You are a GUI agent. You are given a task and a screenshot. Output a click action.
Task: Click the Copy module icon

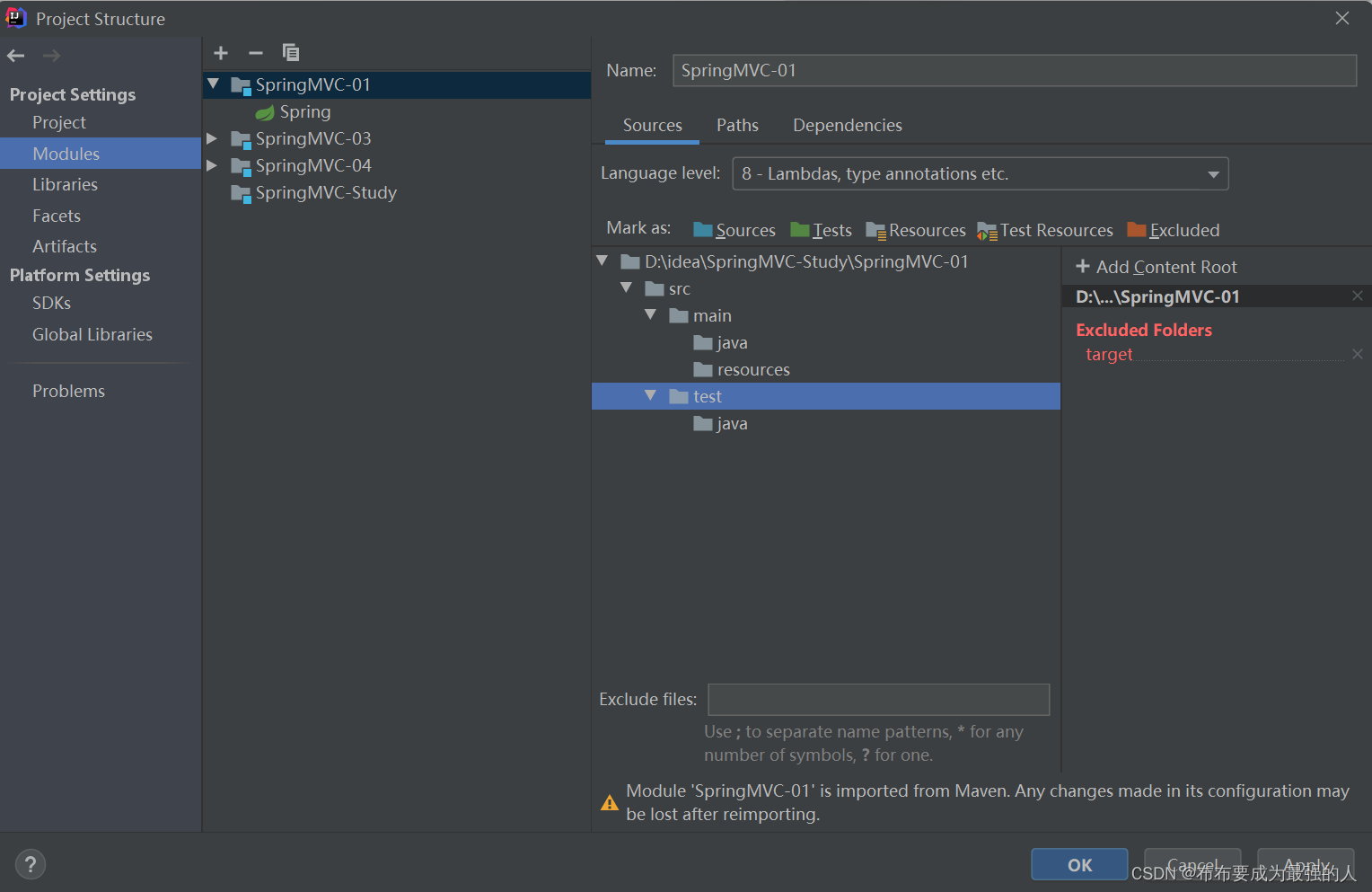[291, 53]
